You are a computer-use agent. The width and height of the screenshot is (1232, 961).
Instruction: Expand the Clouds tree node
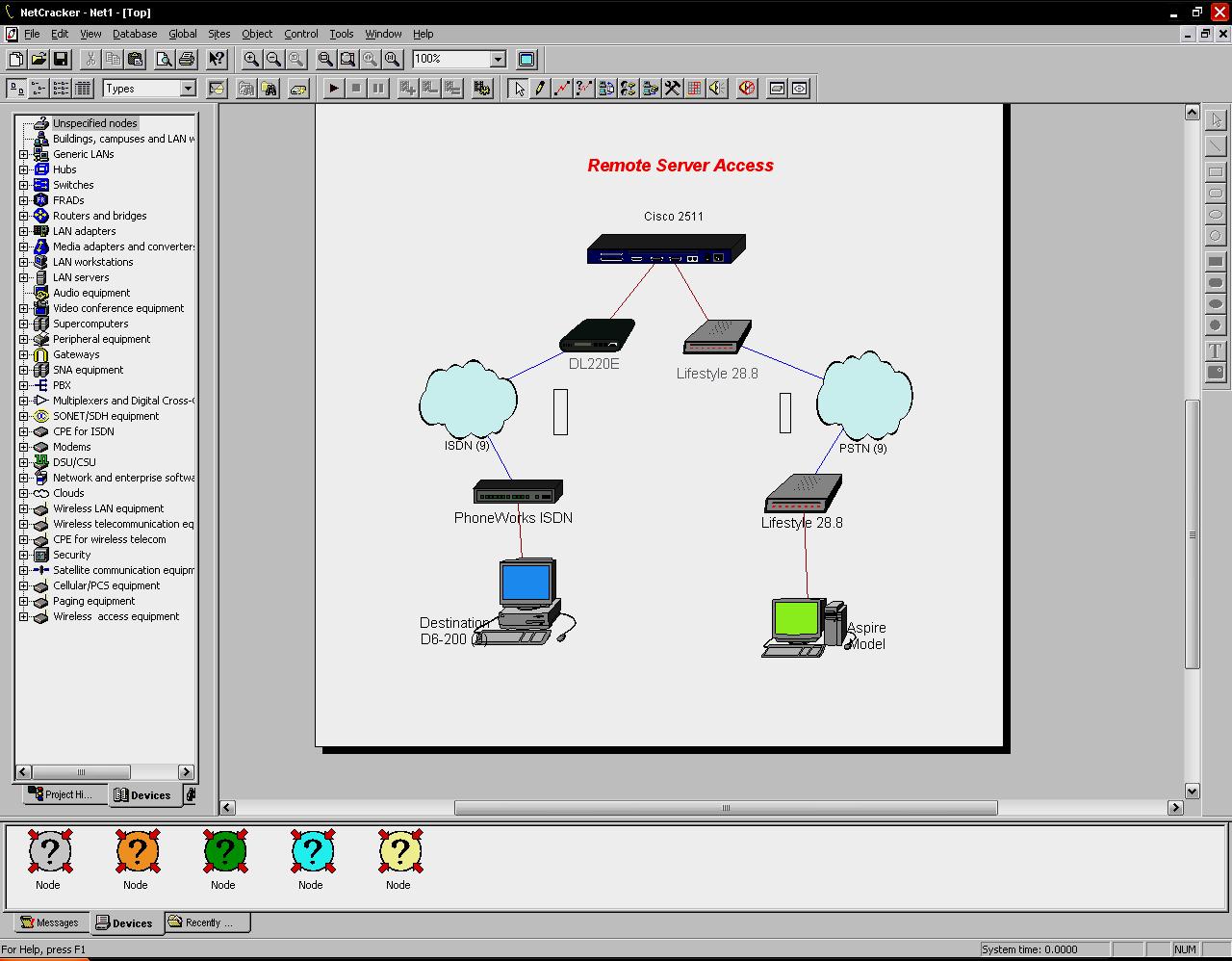click(x=24, y=493)
